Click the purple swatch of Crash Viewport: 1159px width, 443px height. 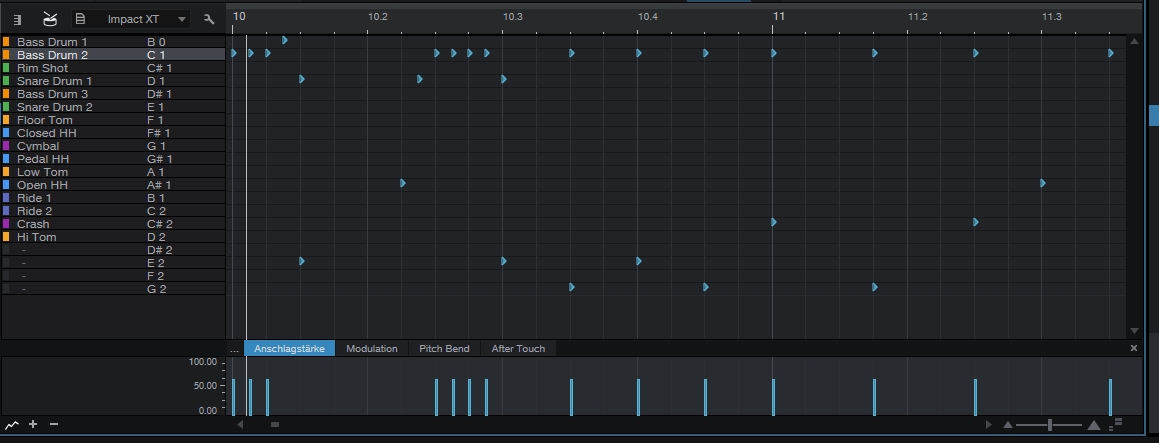click(x=6, y=224)
